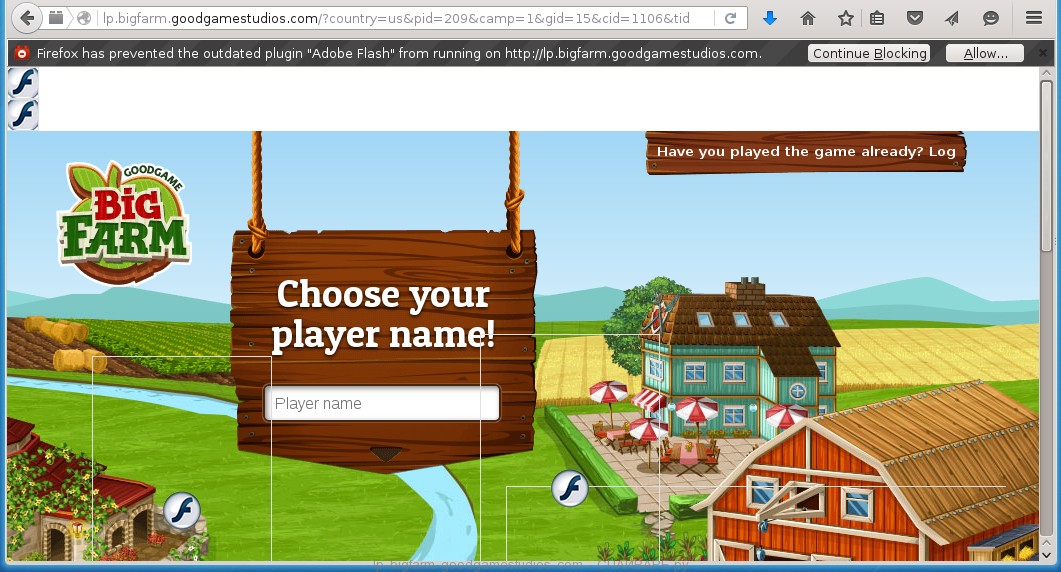Click the Goodgame Big Farm logo

click(123, 222)
